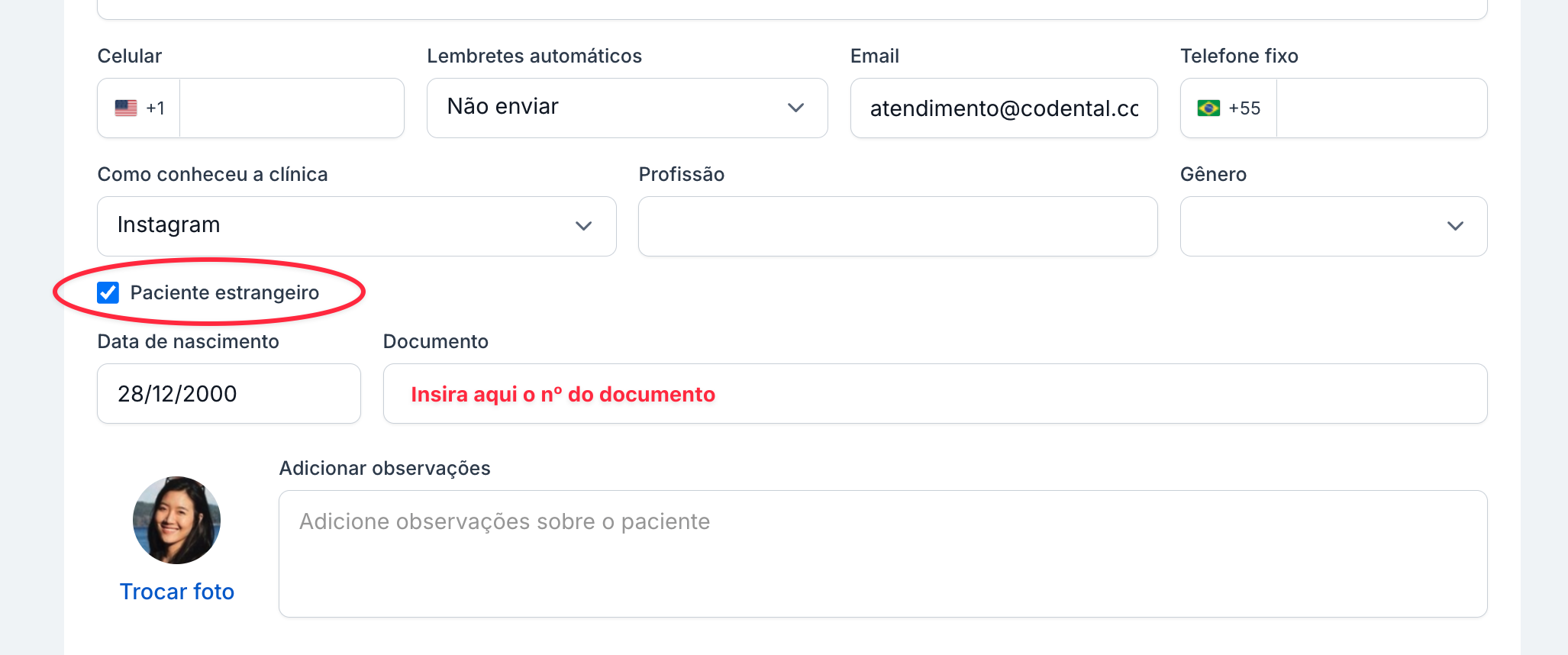
Task: Focus the Telefone fixo number field
Action: 1380,108
